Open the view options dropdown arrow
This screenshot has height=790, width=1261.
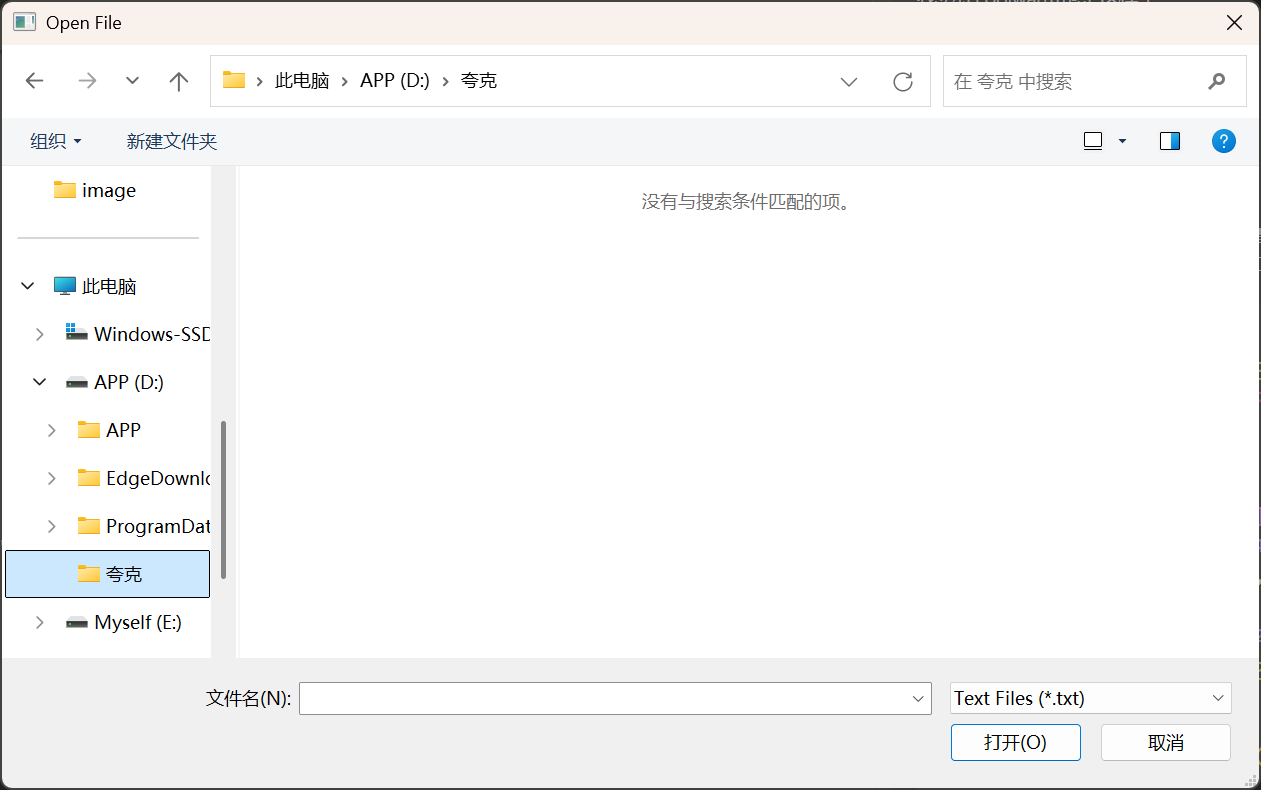pyautogui.click(x=1122, y=141)
